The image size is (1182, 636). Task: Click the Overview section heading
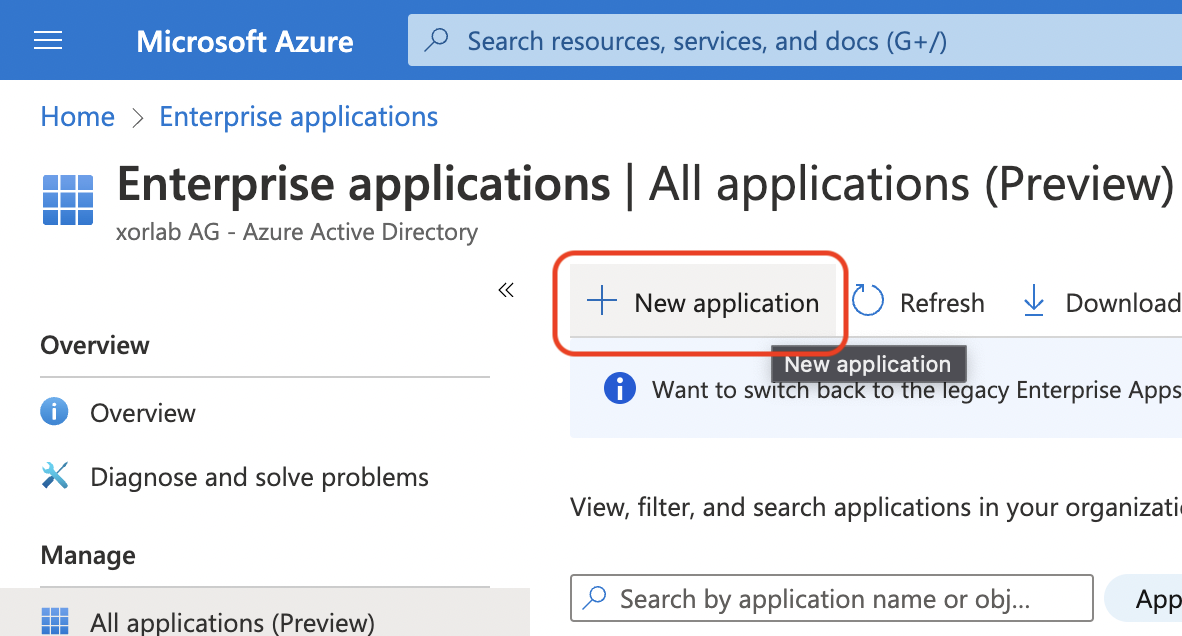pos(95,345)
